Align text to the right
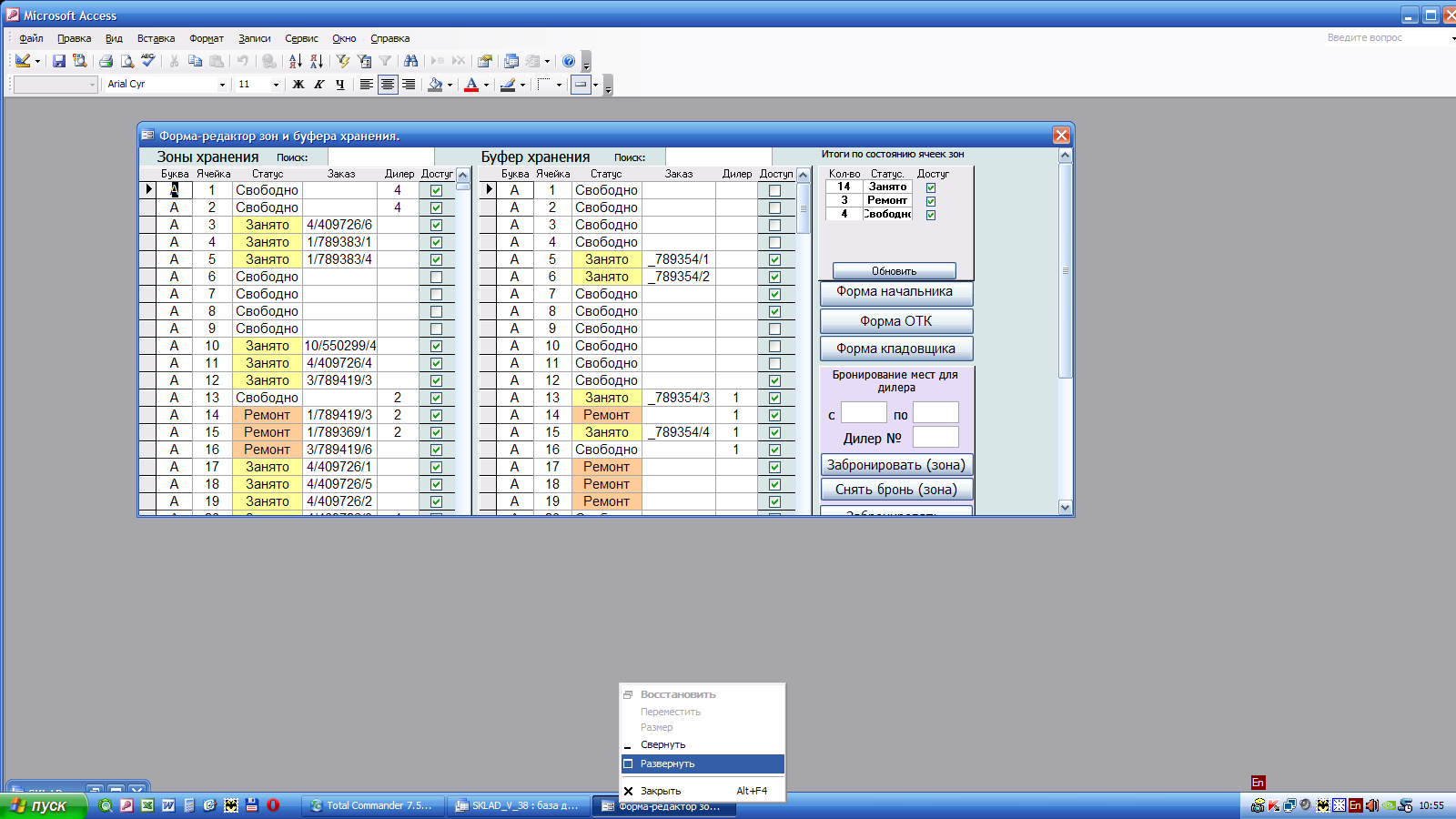 (409, 85)
